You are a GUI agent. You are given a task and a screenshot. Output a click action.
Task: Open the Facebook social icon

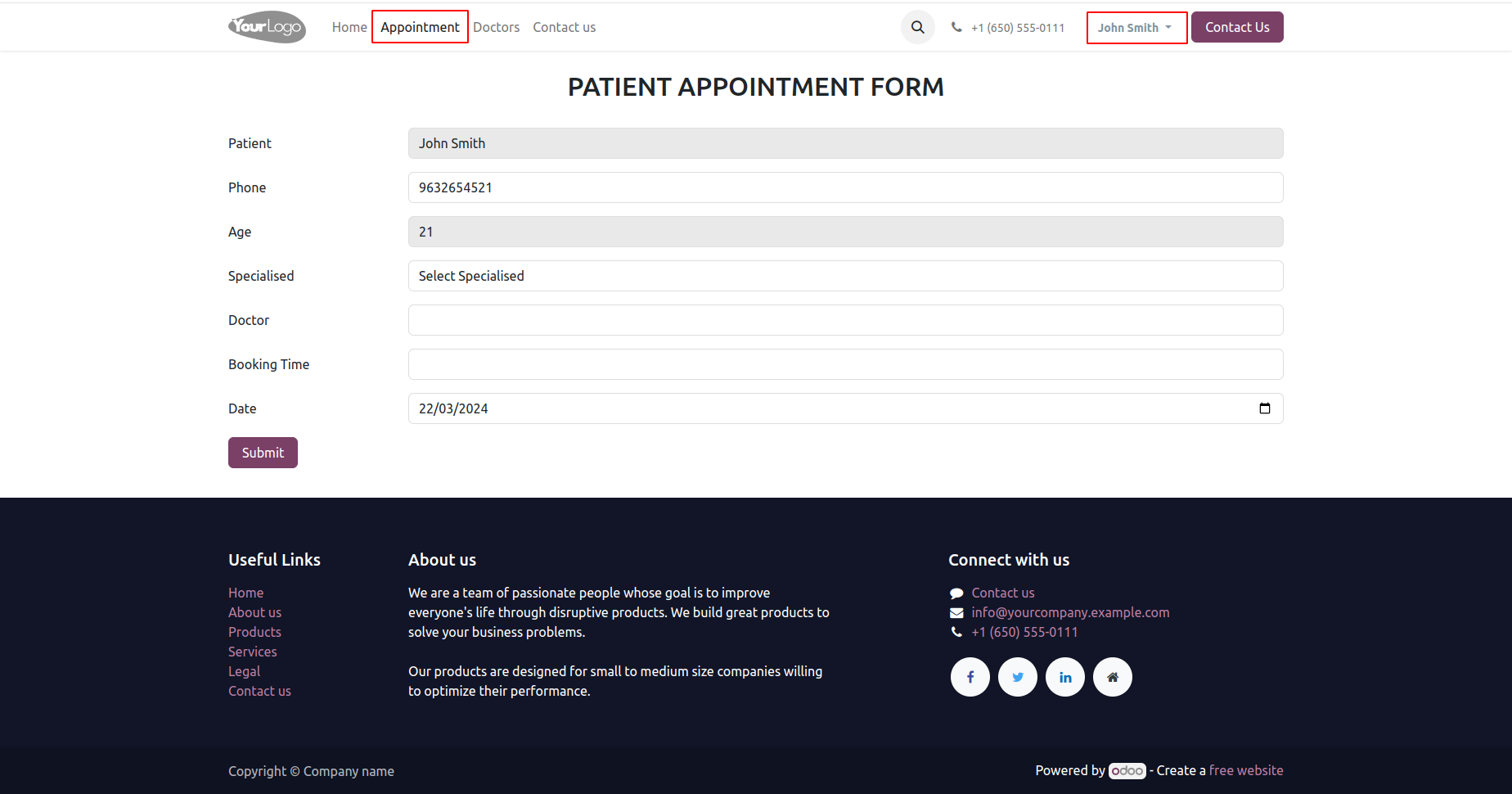pyautogui.click(x=970, y=677)
